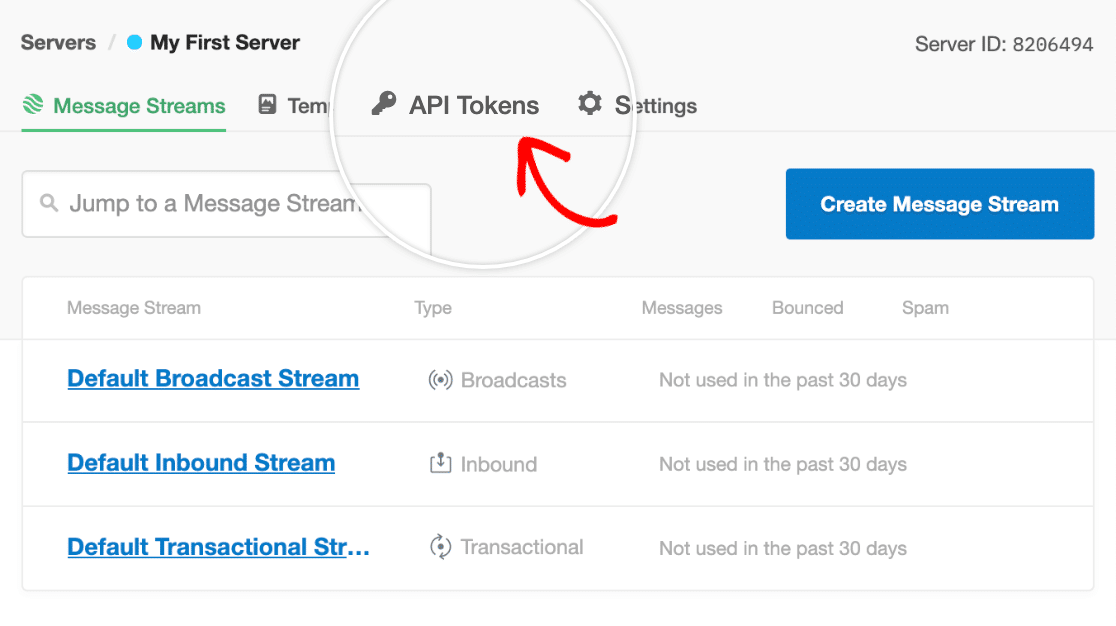Screen dimensions: 1116x626
Task: Click Transactional row's 'Not used in the past 30 days'
Action: click(783, 548)
